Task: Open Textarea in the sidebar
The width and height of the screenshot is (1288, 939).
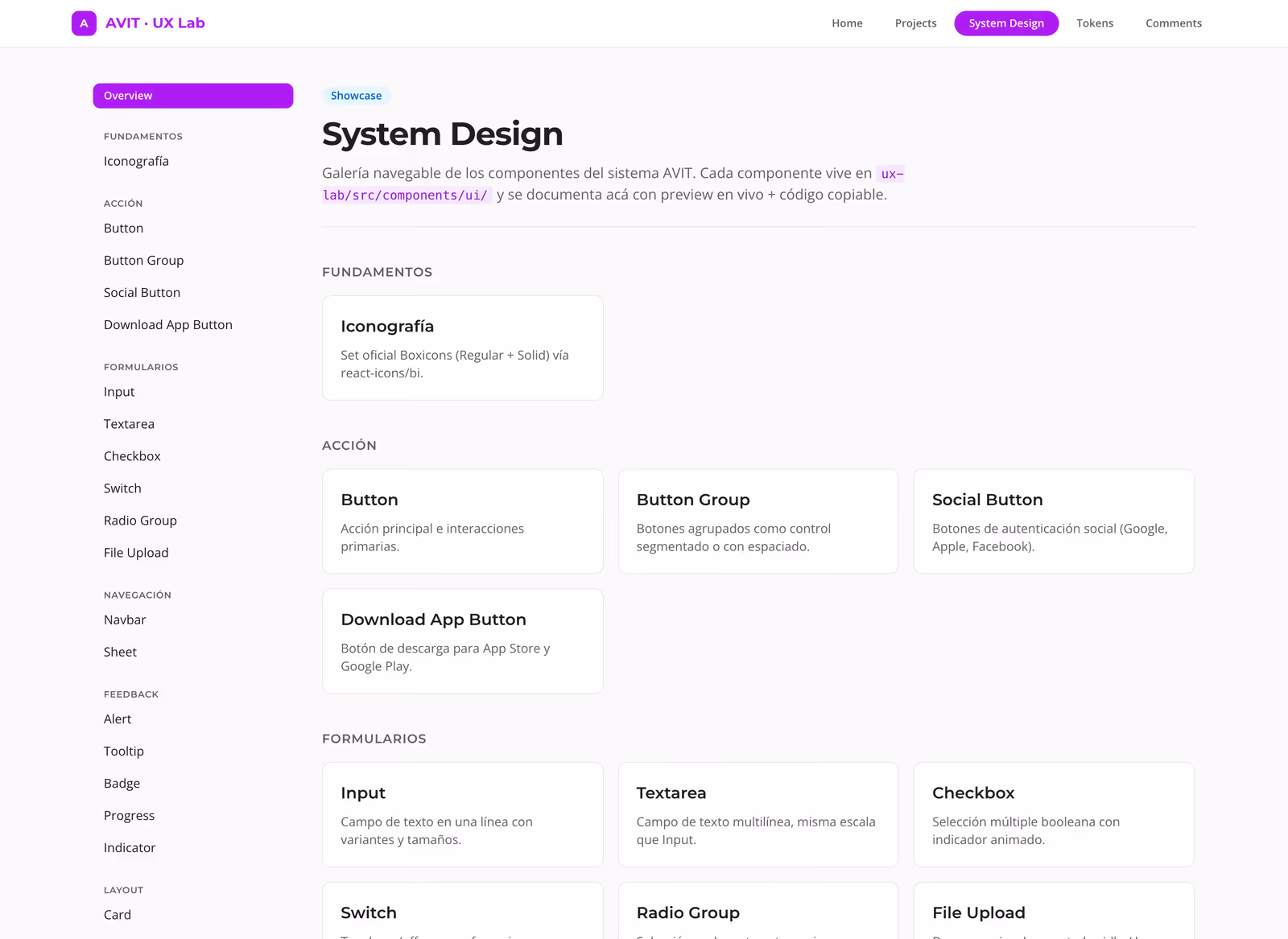Action: (x=193, y=424)
